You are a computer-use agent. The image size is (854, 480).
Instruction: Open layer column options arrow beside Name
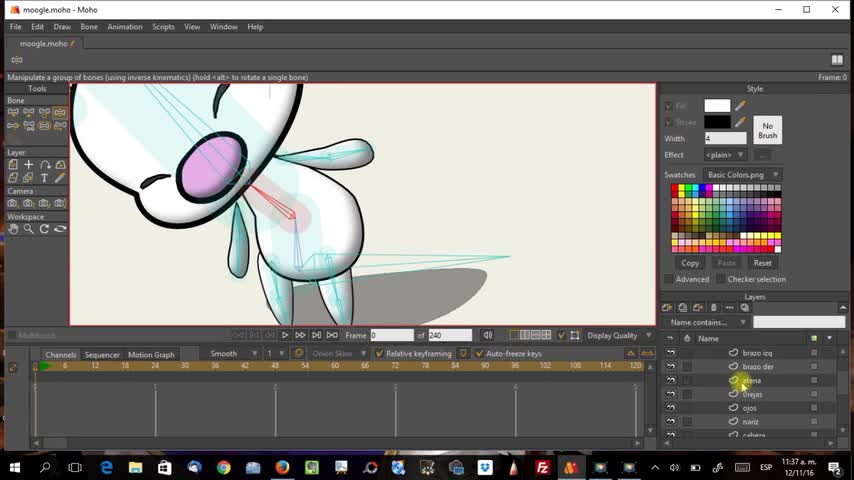[829, 338]
